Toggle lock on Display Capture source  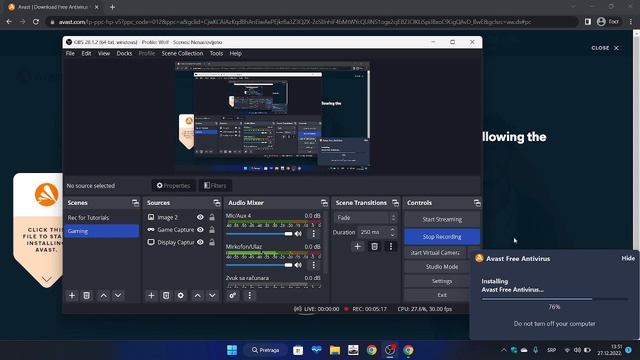(212, 242)
